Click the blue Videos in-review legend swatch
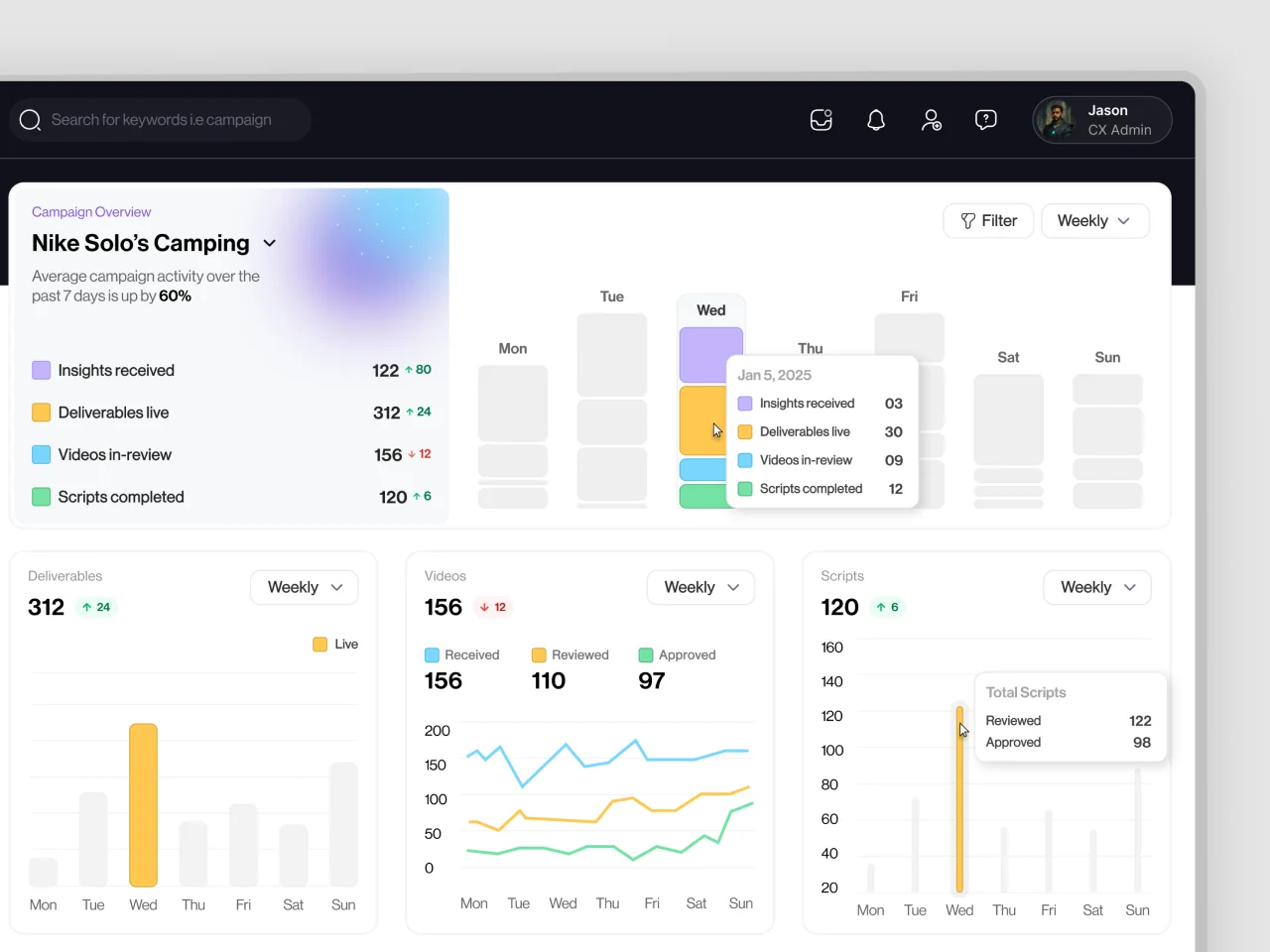The height and width of the screenshot is (952, 1270). pos(41,454)
